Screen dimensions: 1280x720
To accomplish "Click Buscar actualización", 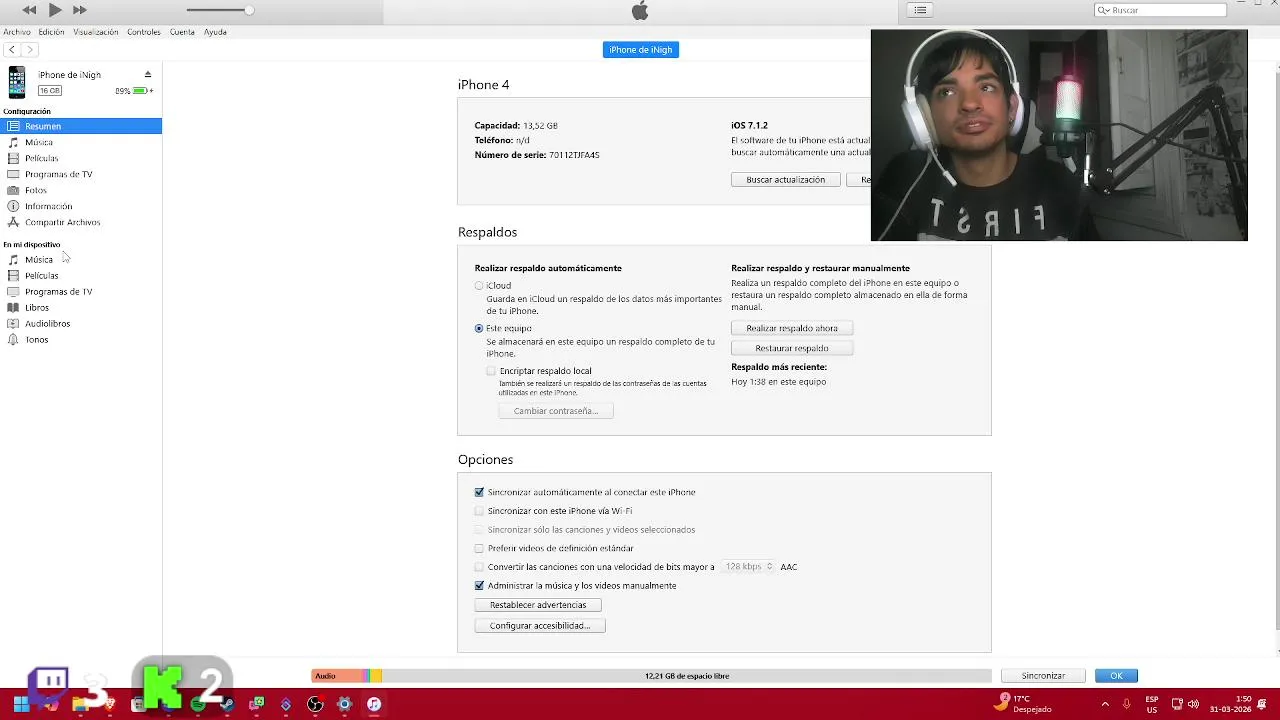I will click(x=786, y=180).
